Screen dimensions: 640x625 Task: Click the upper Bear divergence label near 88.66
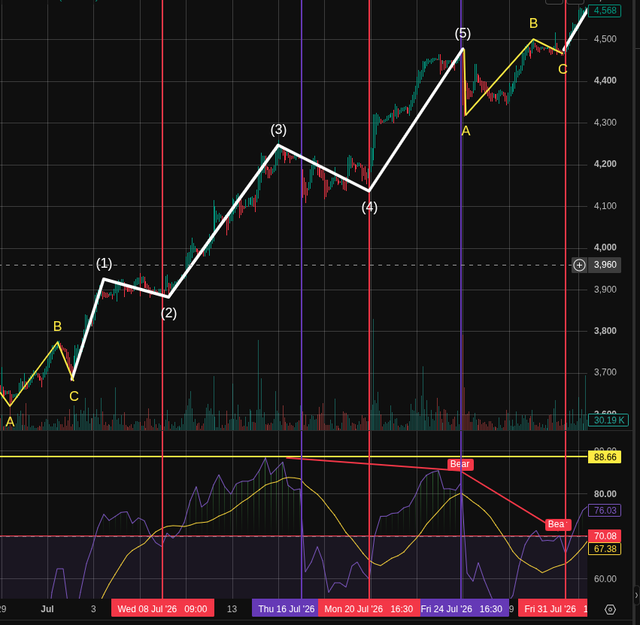point(460,464)
